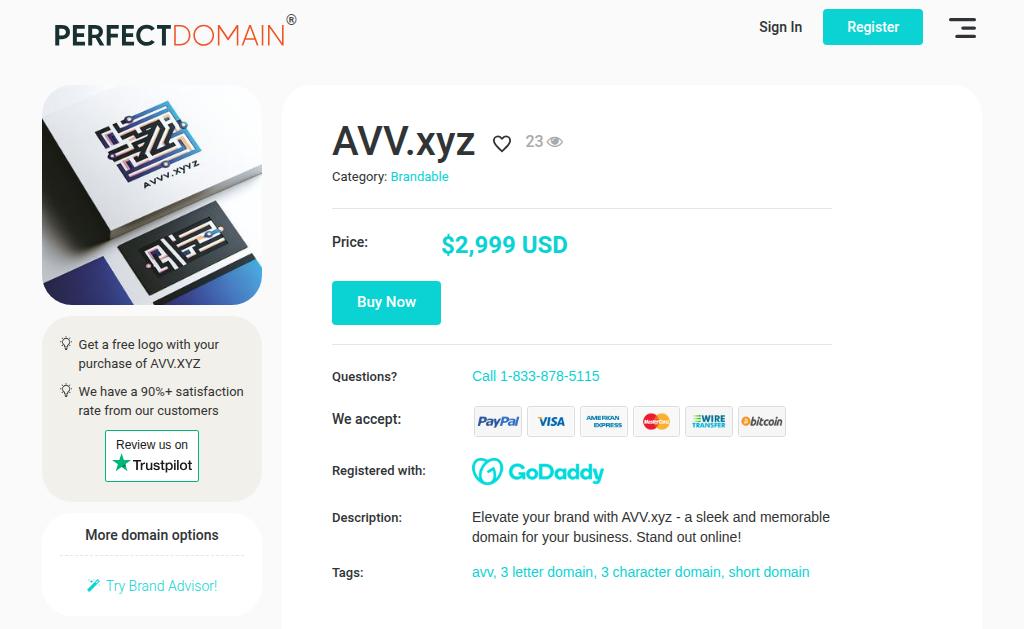Open Try Brand Advisor link
This screenshot has width=1024, height=629.
tap(152, 586)
